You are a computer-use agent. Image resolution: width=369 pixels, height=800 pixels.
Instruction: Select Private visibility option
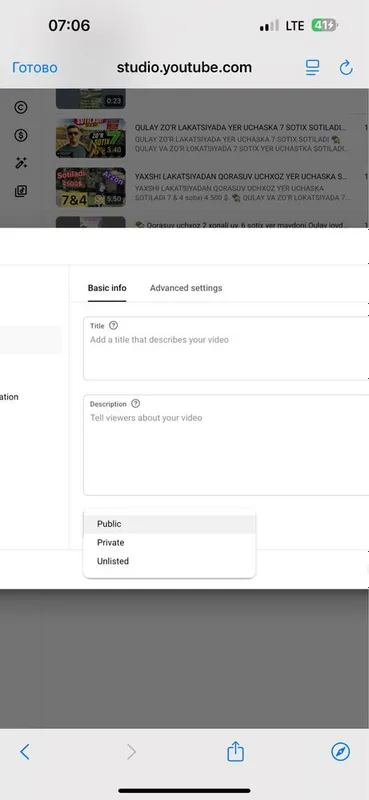click(169, 543)
